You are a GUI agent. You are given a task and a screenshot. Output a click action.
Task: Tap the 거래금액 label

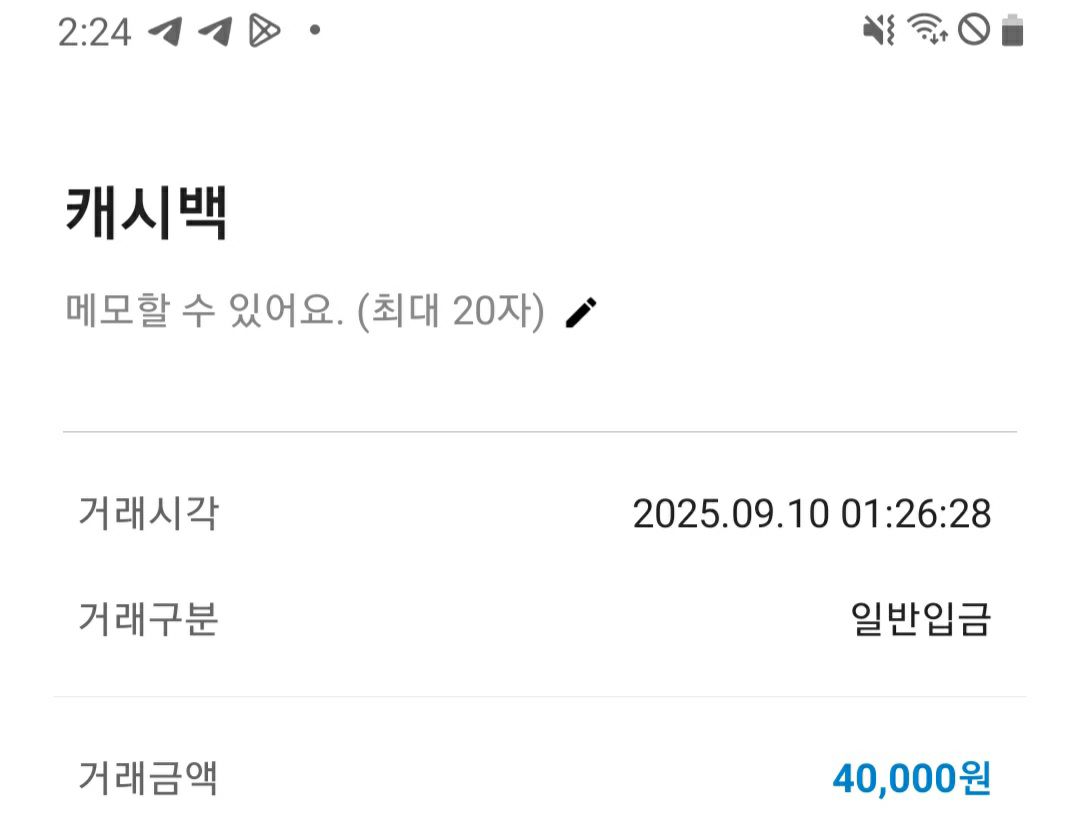pyautogui.click(x=148, y=778)
